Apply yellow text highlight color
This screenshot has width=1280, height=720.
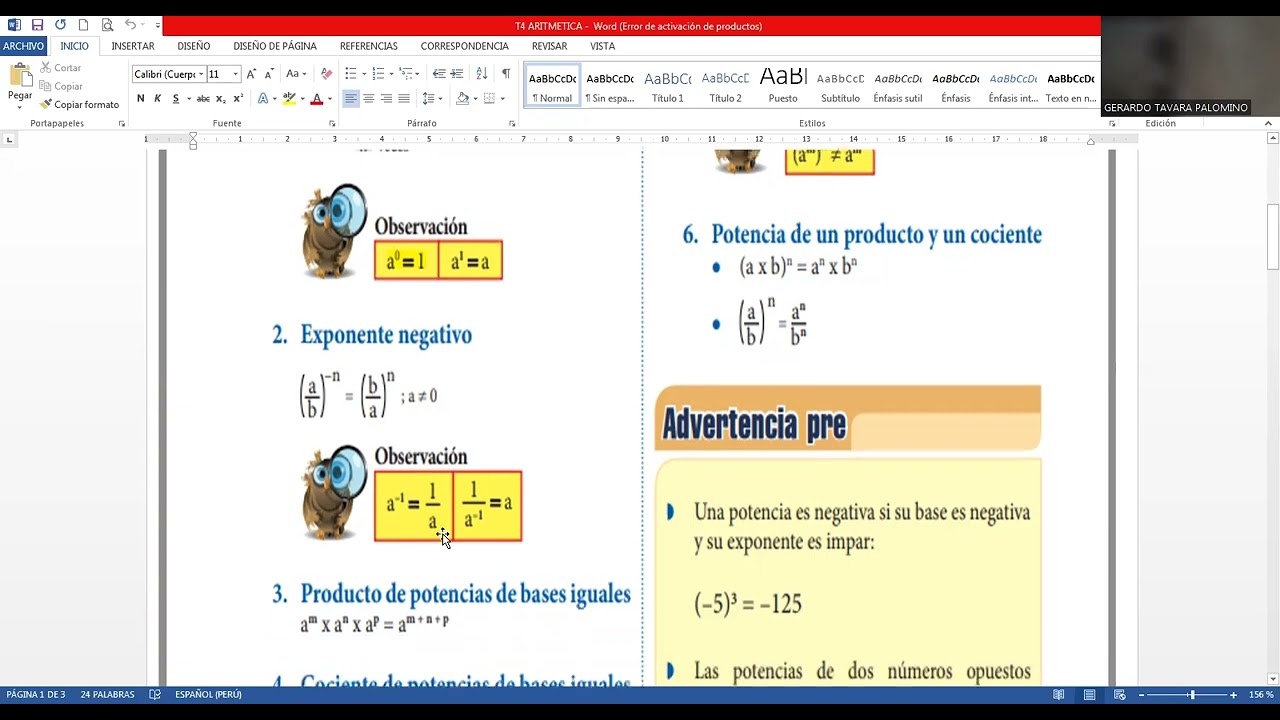tap(289, 98)
